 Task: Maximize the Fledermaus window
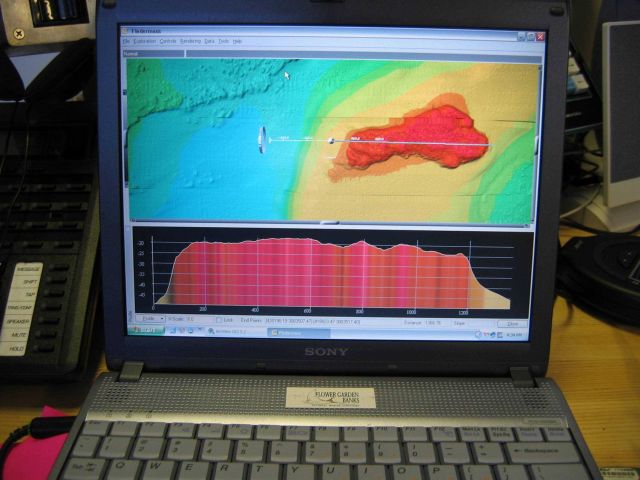pos(531,37)
